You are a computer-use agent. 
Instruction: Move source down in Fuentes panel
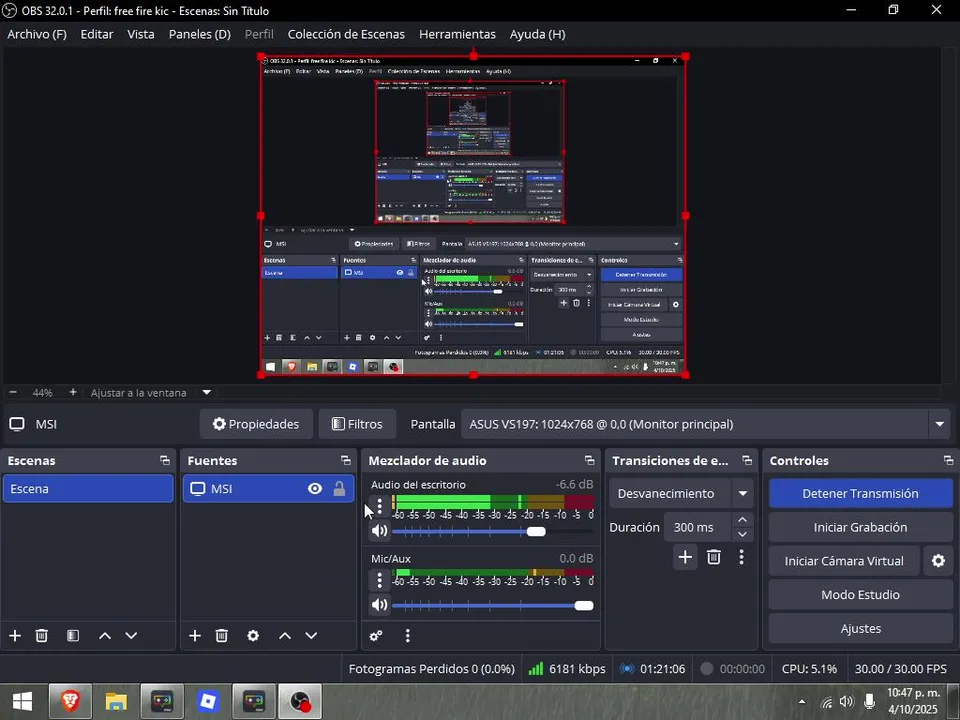pos(311,636)
